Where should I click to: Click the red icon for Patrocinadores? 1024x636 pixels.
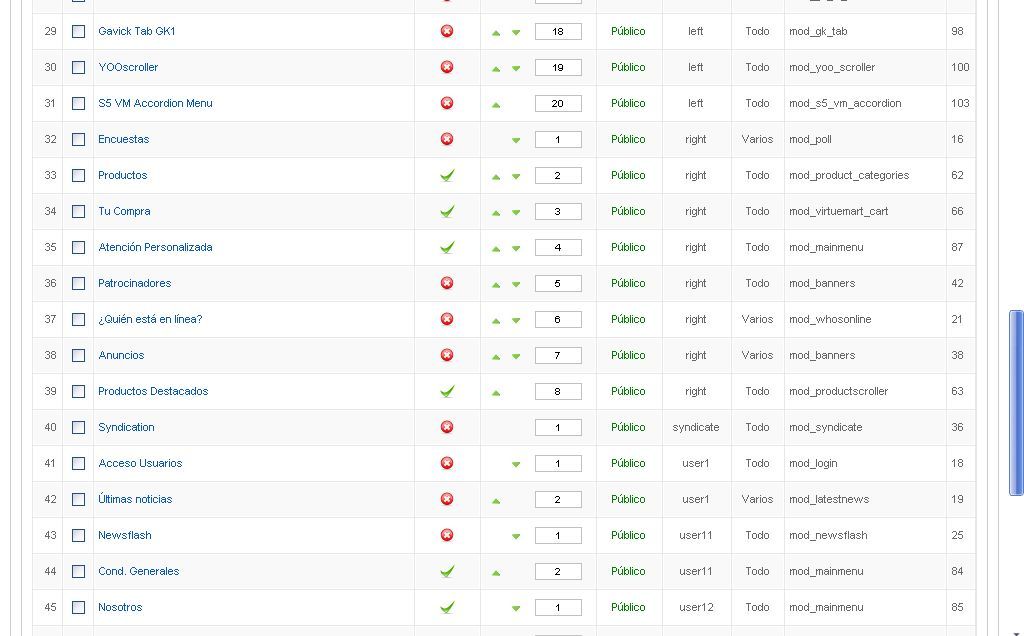tap(447, 283)
